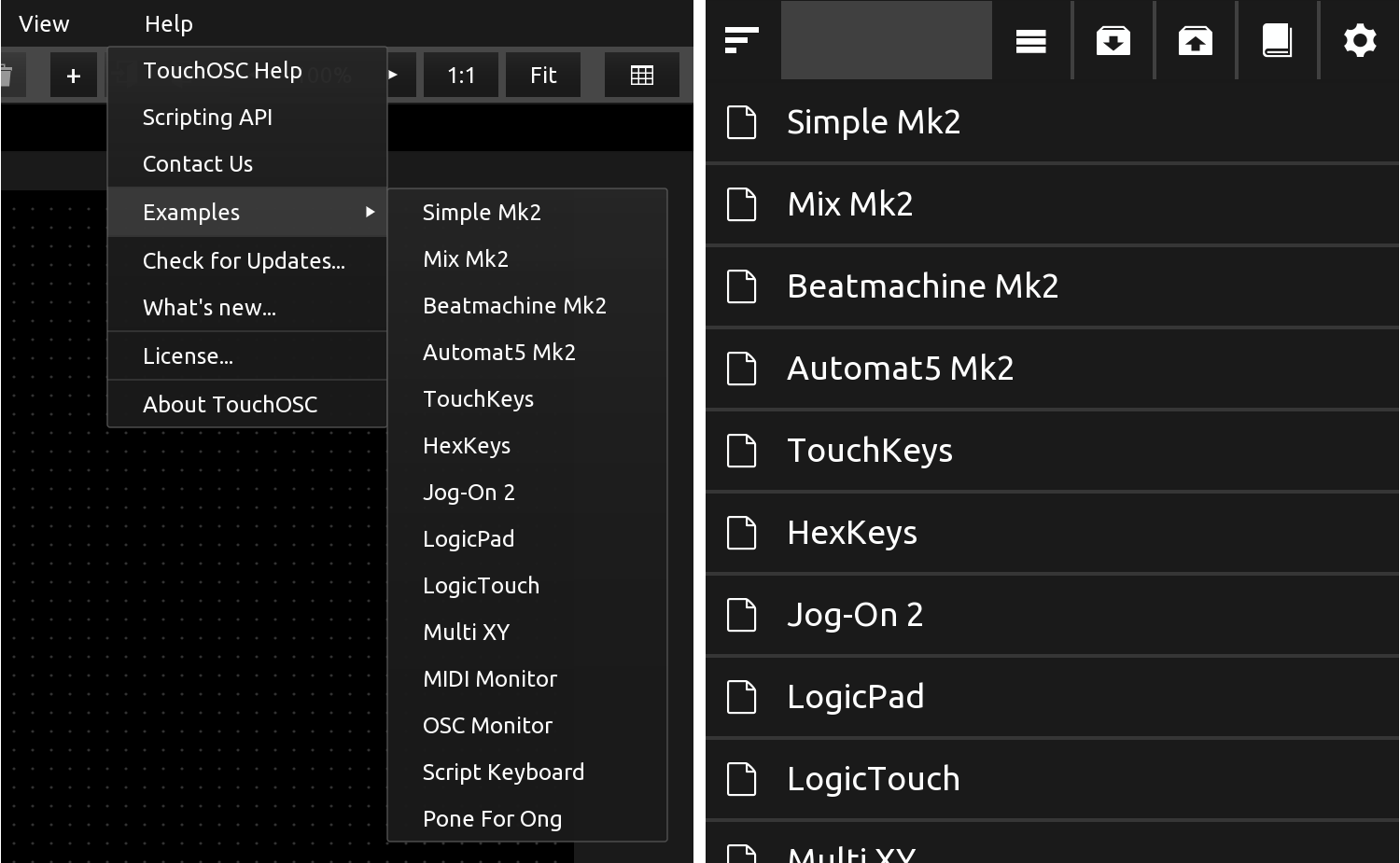This screenshot has height=863, width=1400.
Task: Click Check for Updates...
Action: click(247, 261)
